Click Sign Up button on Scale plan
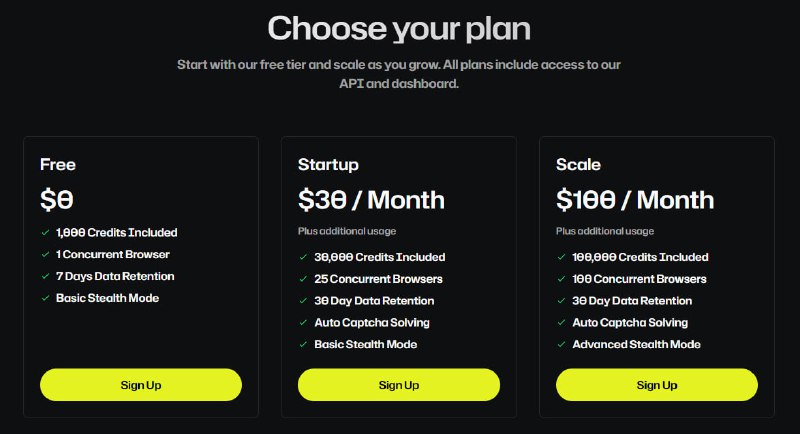The width and height of the screenshot is (800, 434). (657, 385)
